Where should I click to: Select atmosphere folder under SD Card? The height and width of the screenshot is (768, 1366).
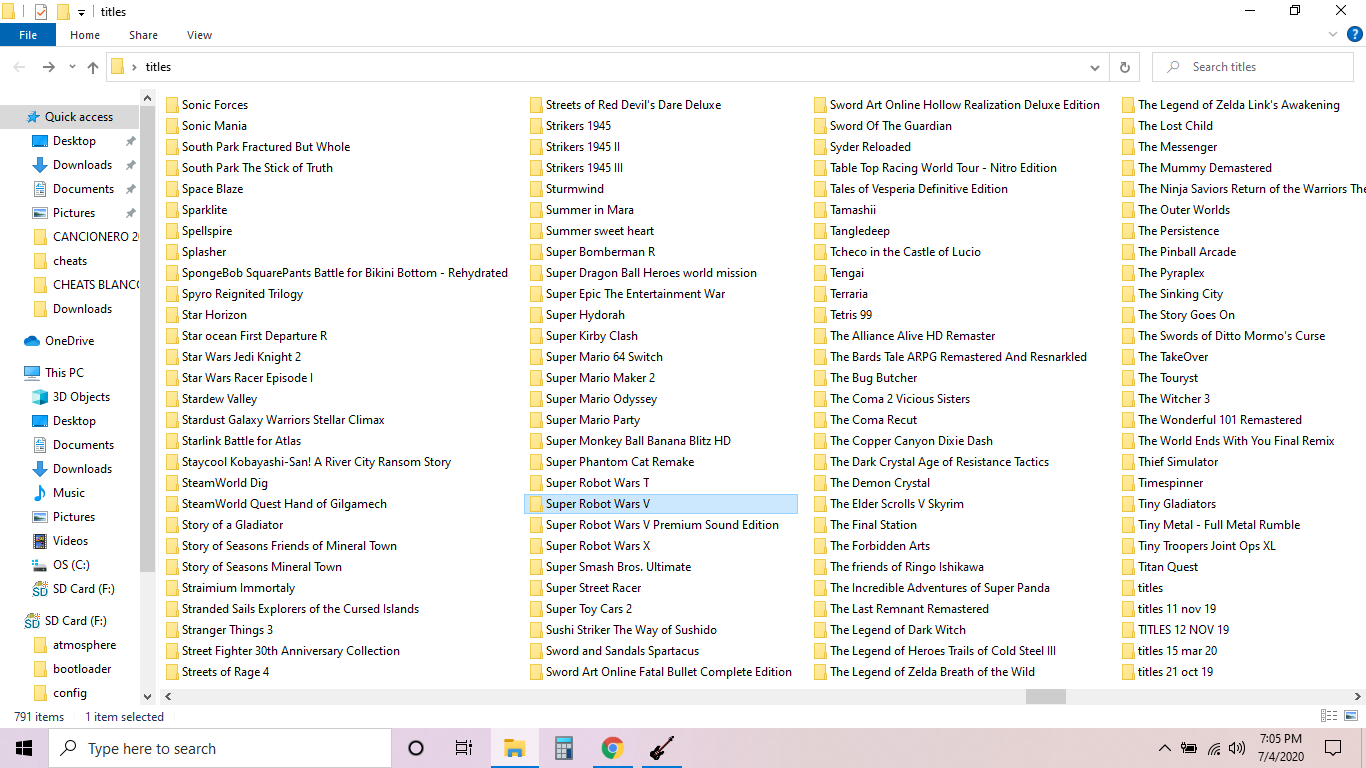pos(84,645)
